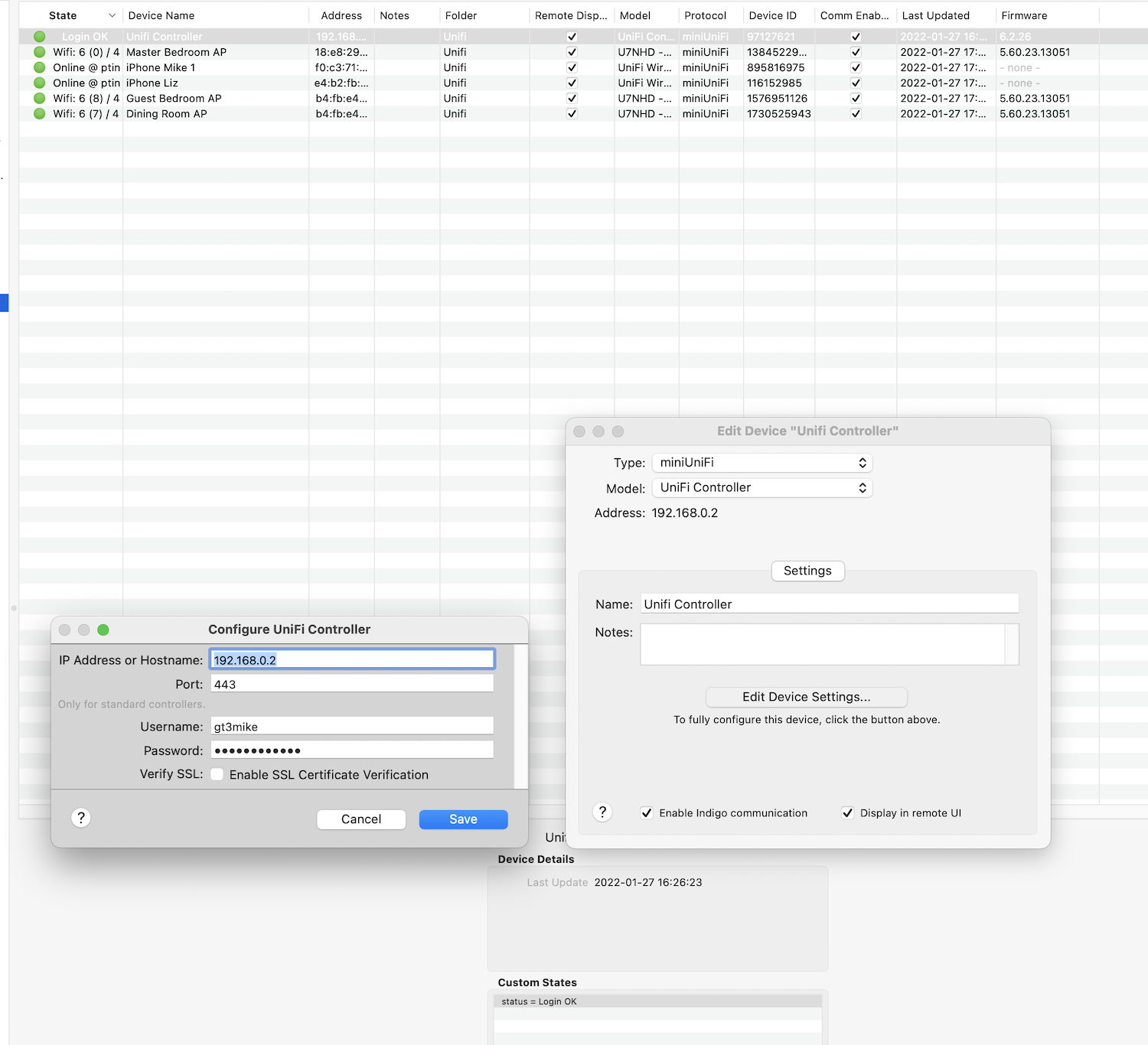Sort by Address column header
Image resolution: width=1148 pixels, height=1045 pixels.
click(x=341, y=15)
